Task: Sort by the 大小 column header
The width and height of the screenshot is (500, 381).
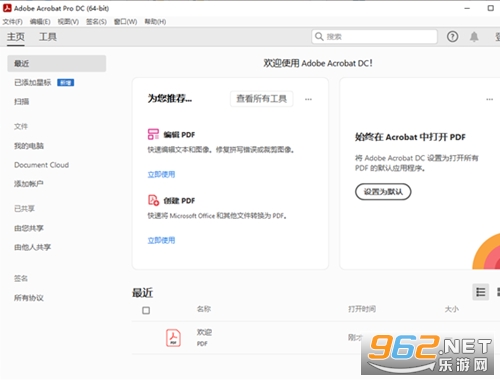Action: (x=452, y=309)
